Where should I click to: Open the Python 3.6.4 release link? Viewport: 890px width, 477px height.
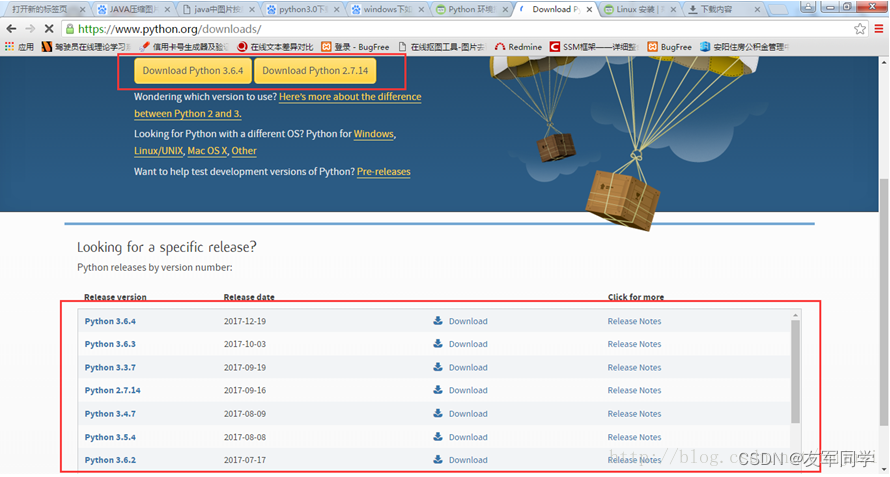(110, 321)
